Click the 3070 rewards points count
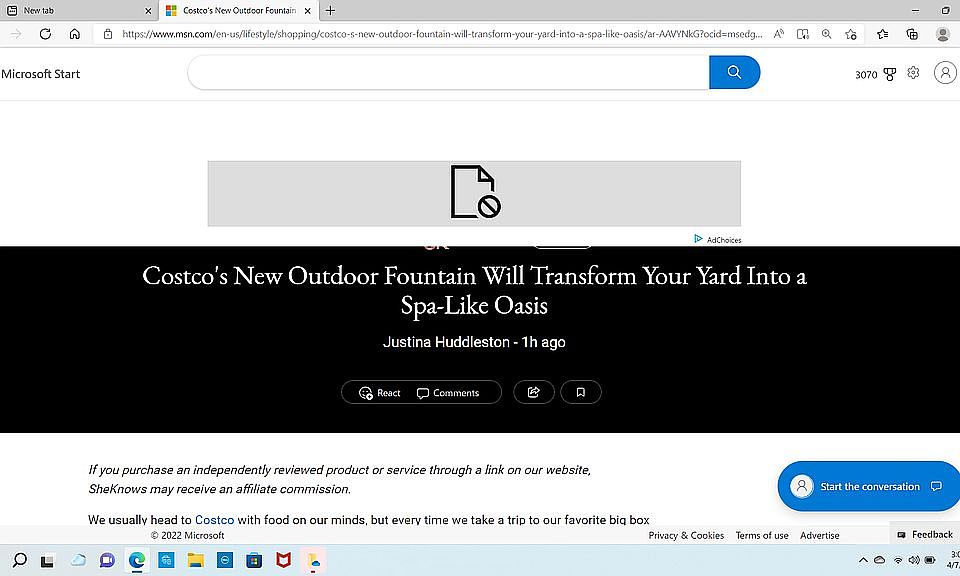The image size is (960, 576). [x=866, y=75]
